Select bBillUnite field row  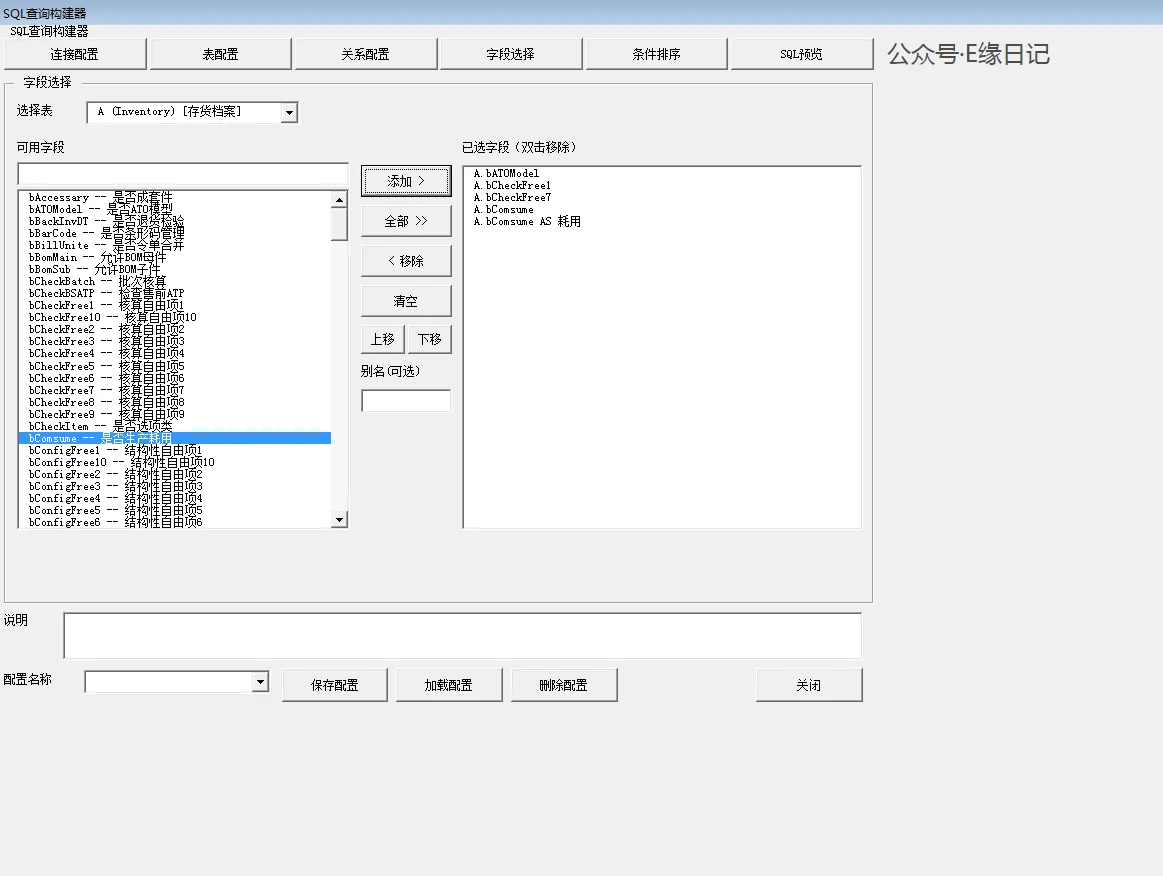[x=174, y=246]
